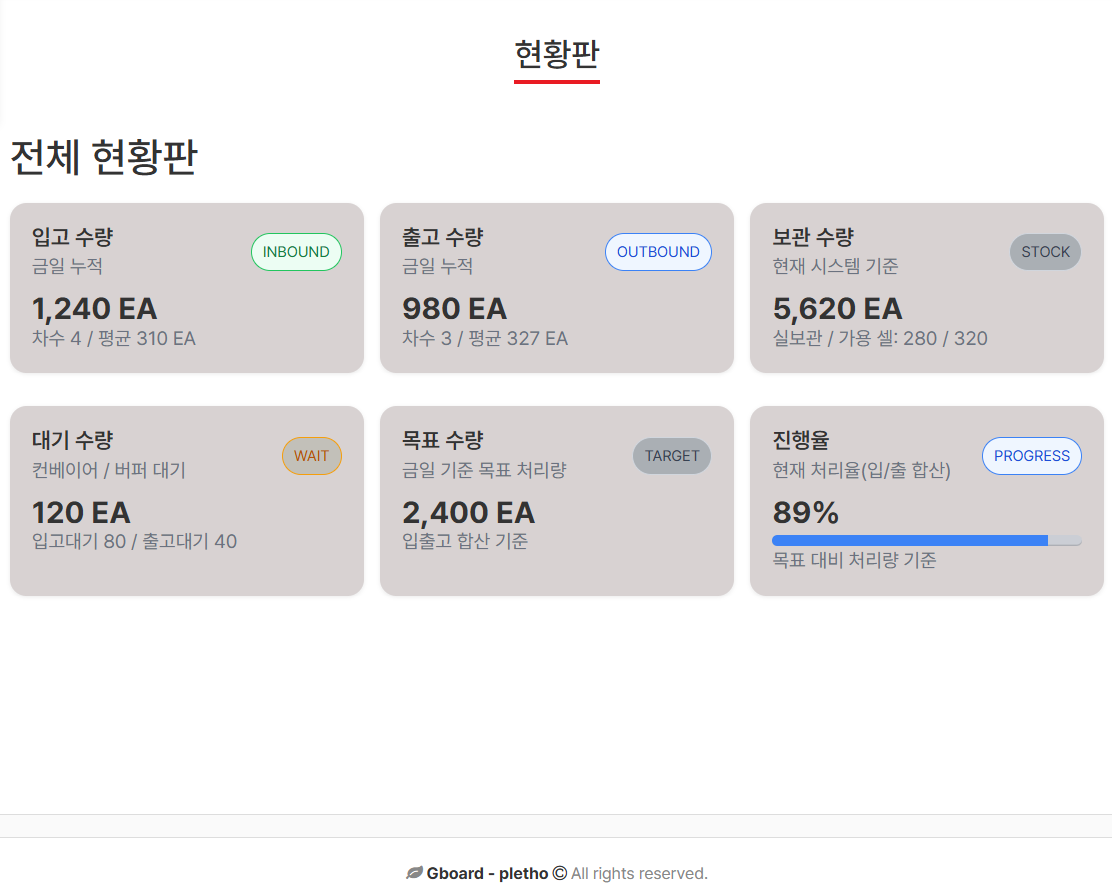The image size is (1112, 888).
Task: Click the 980 EA outbound figure
Action: click(x=455, y=309)
